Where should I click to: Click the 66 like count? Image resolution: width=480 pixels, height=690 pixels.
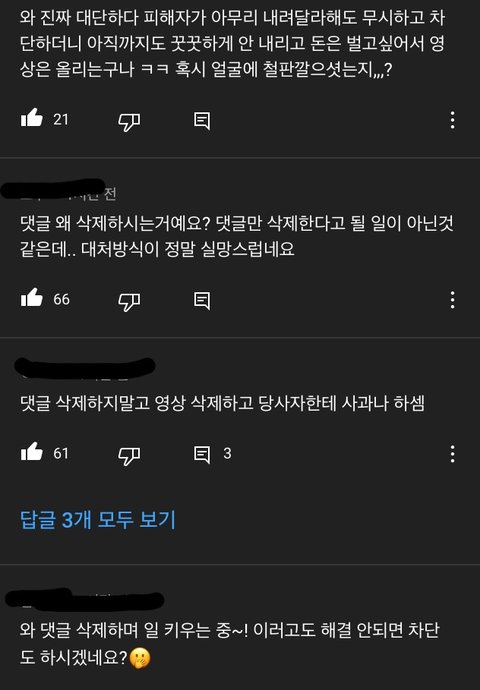pyautogui.click(x=61, y=299)
